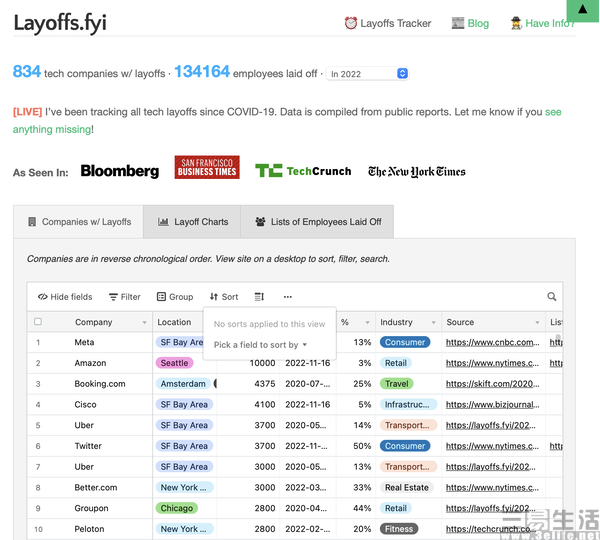Click the 10000 laid-off count in Amazon row
This screenshot has height=540, width=600.
tap(262, 363)
